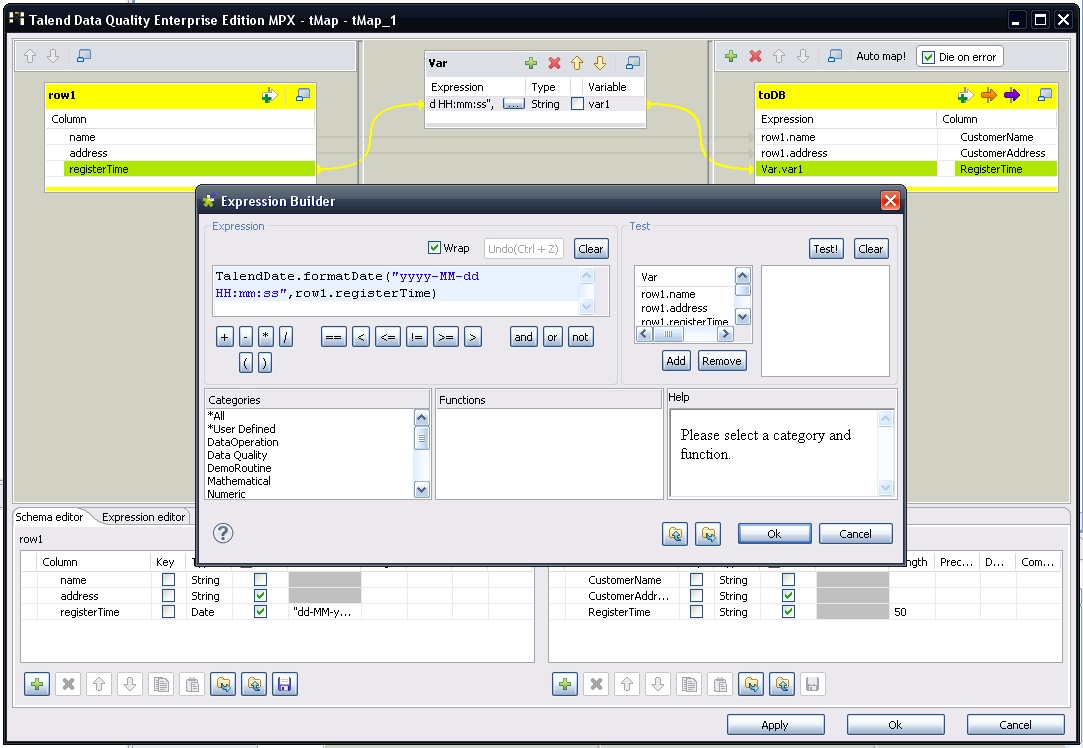Click green plus add column icon under row1 schema
This screenshot has height=748, width=1083.
37,684
